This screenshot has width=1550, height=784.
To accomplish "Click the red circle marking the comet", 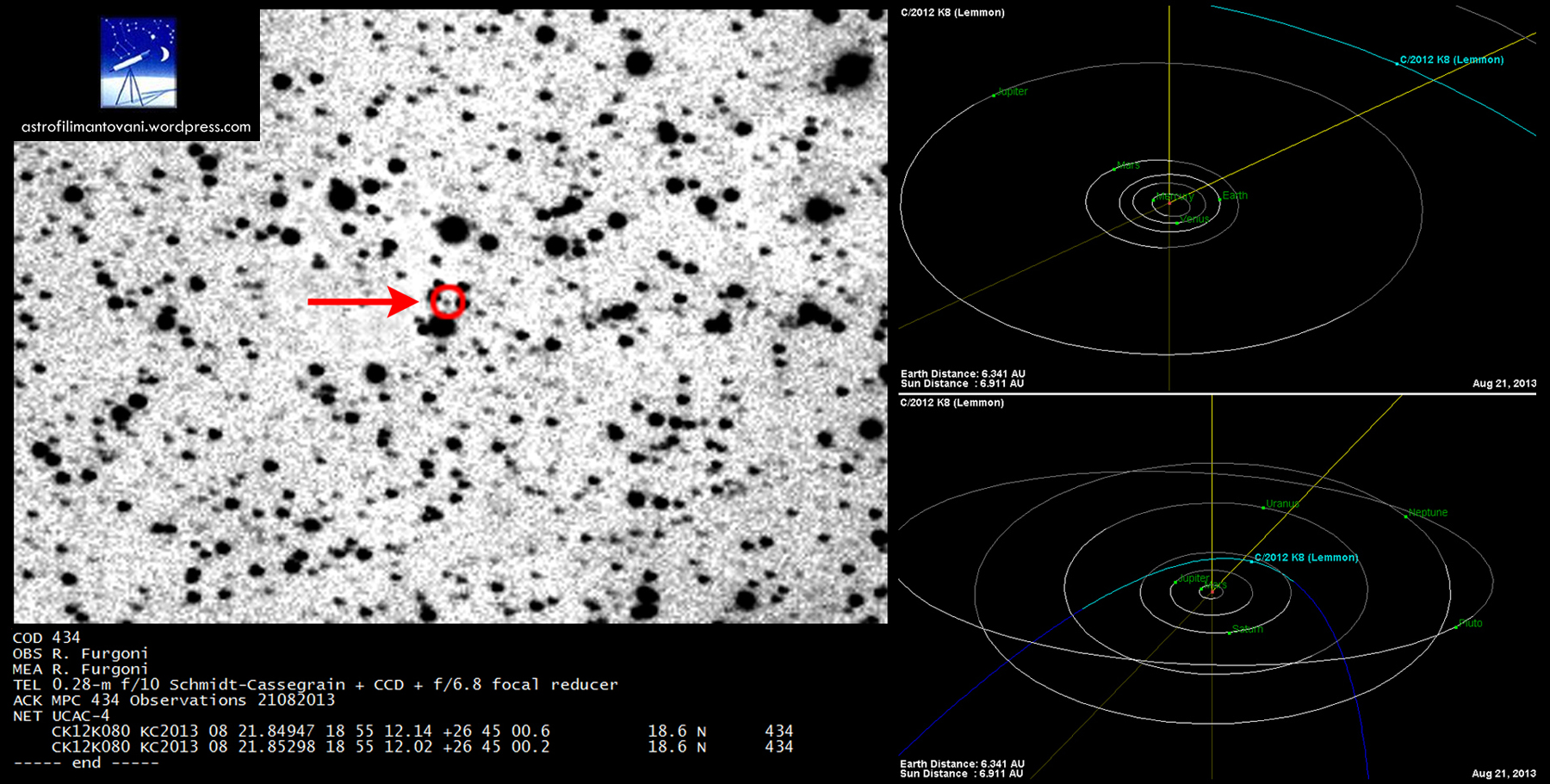I will pos(447,301).
